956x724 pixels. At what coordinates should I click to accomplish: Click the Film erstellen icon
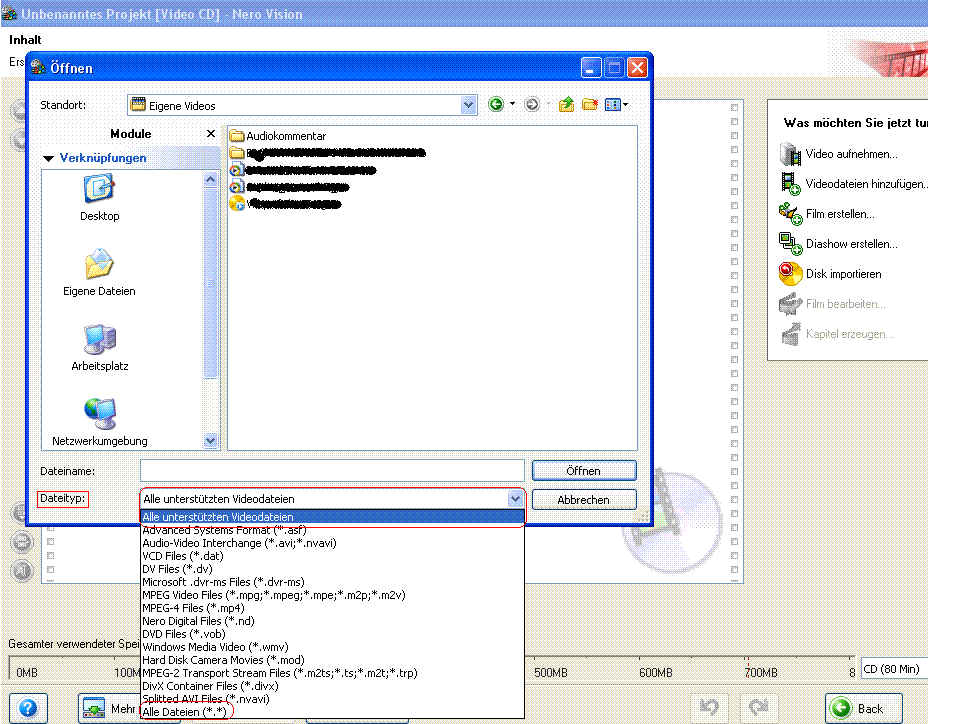click(x=790, y=214)
